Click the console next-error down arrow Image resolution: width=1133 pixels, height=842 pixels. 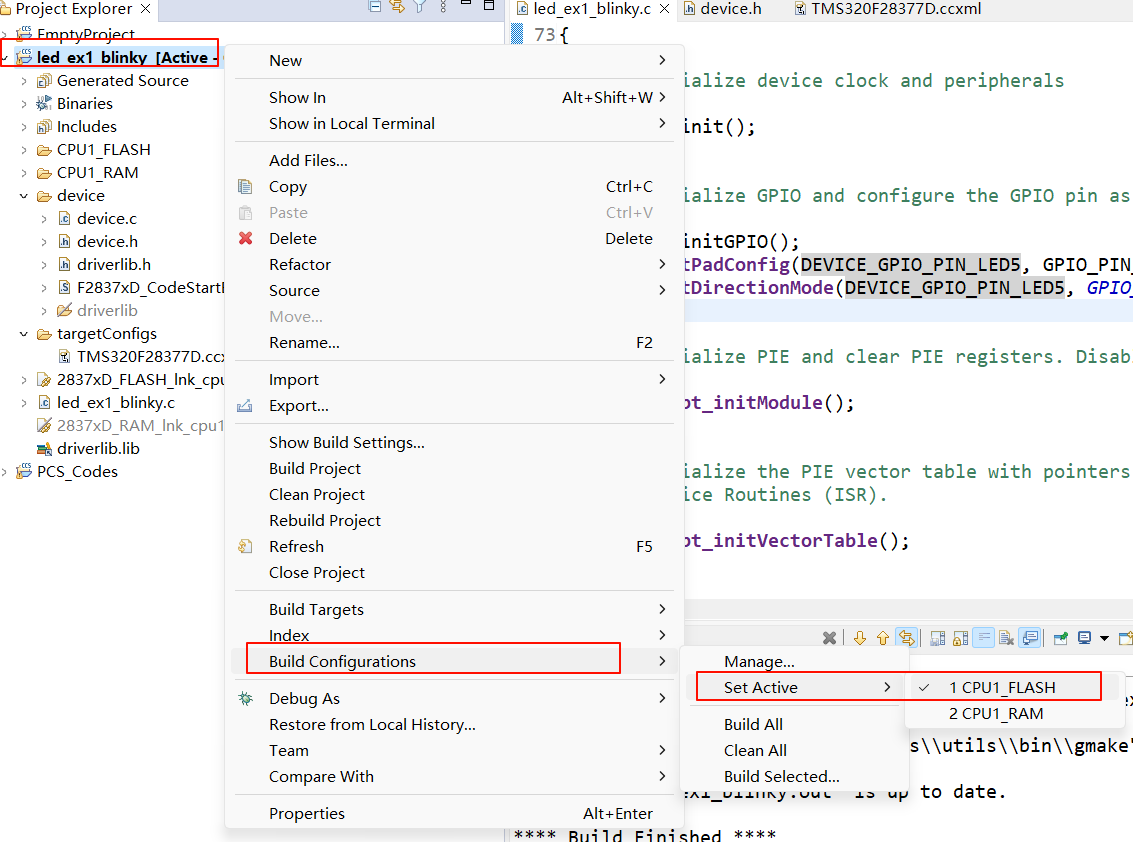tap(859, 638)
